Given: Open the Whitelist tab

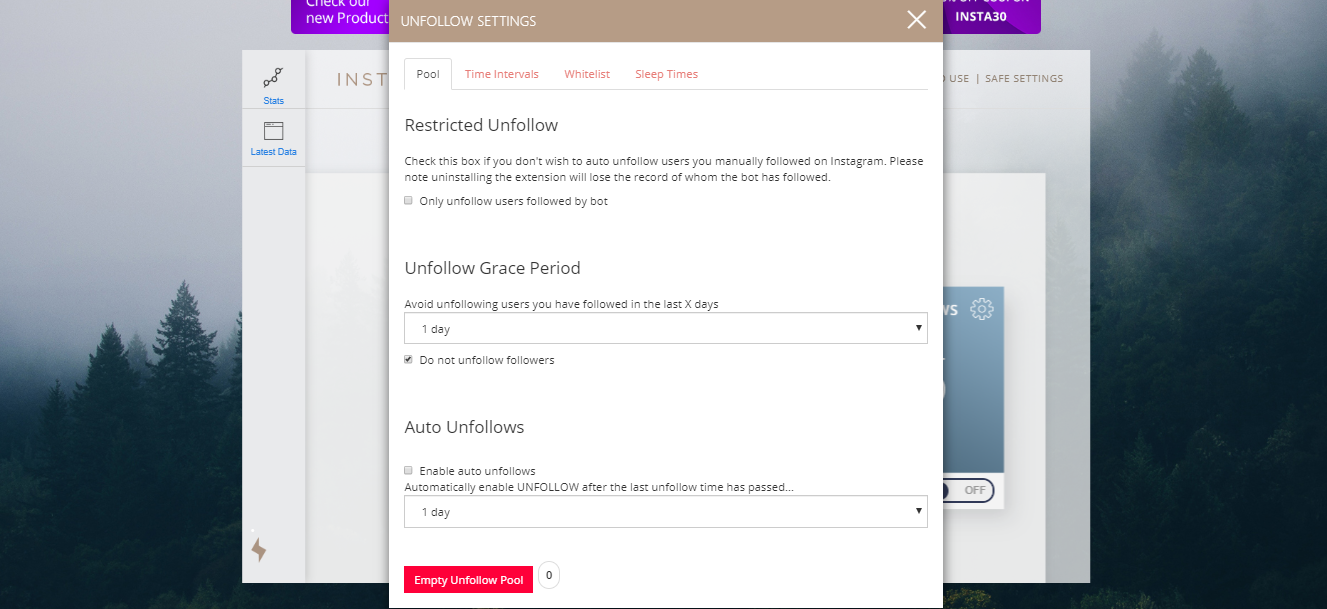Looking at the screenshot, I should tap(587, 73).
